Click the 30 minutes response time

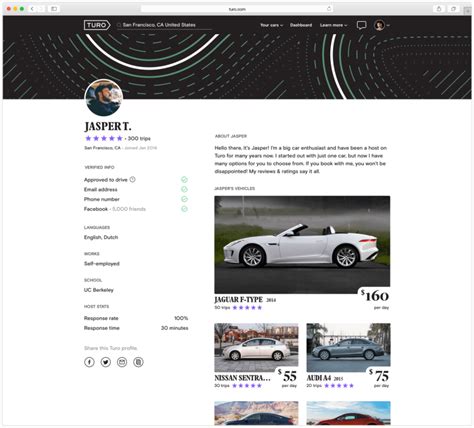(x=175, y=328)
